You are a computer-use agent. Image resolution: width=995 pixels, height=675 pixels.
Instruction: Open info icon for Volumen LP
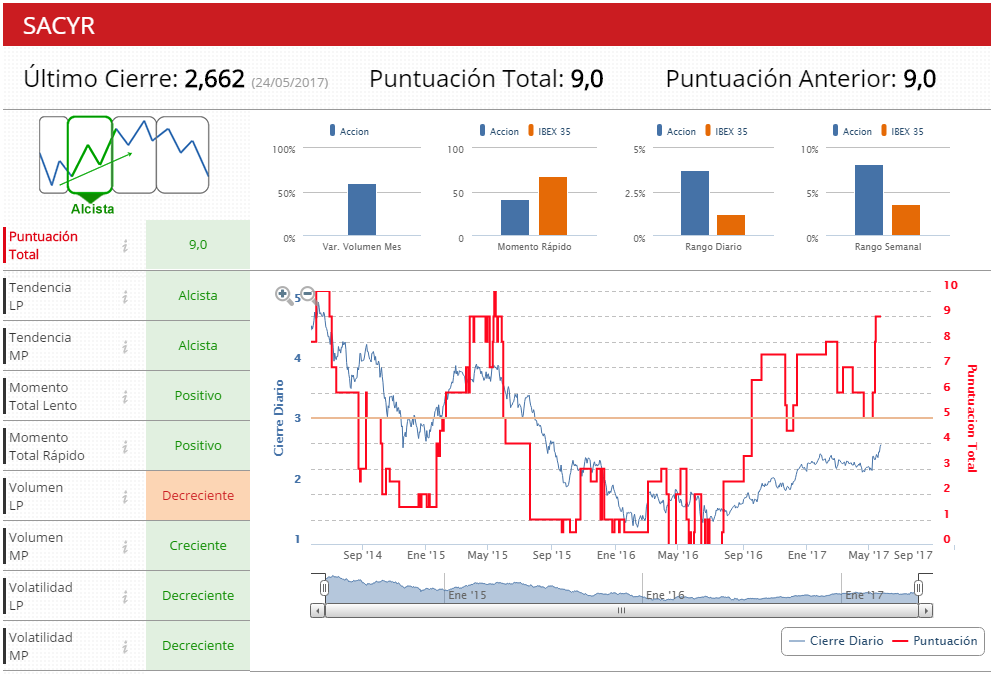click(125, 497)
